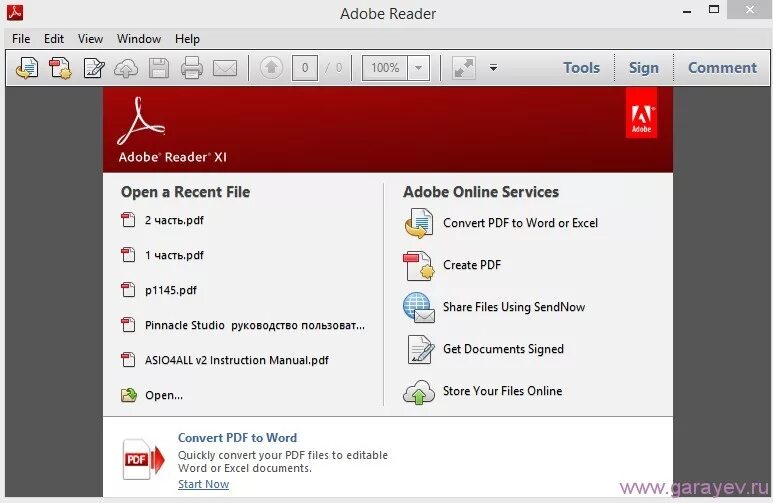Click the 100% zoom value field

click(x=385, y=68)
